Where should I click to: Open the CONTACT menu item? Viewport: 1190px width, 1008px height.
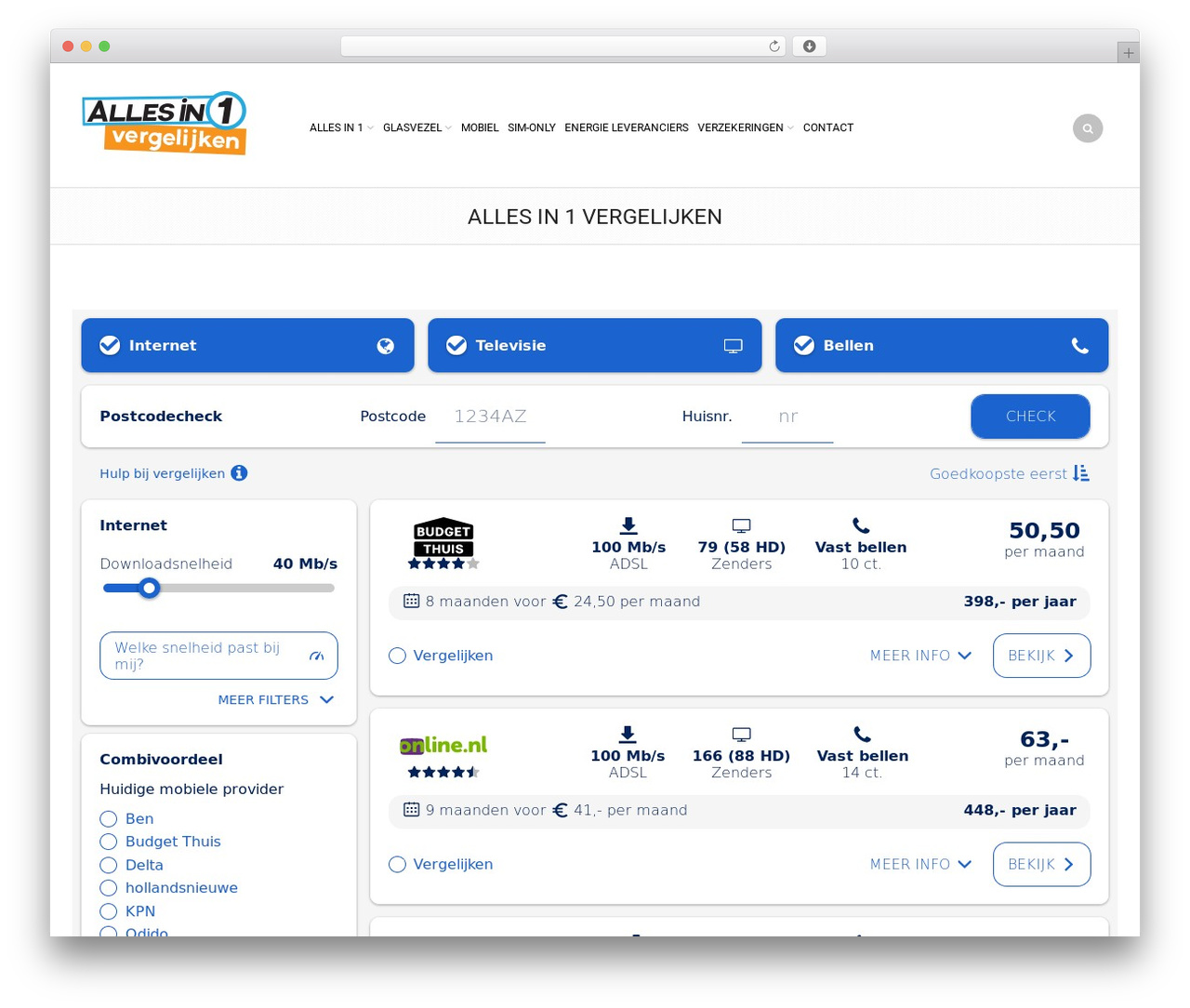tap(828, 127)
